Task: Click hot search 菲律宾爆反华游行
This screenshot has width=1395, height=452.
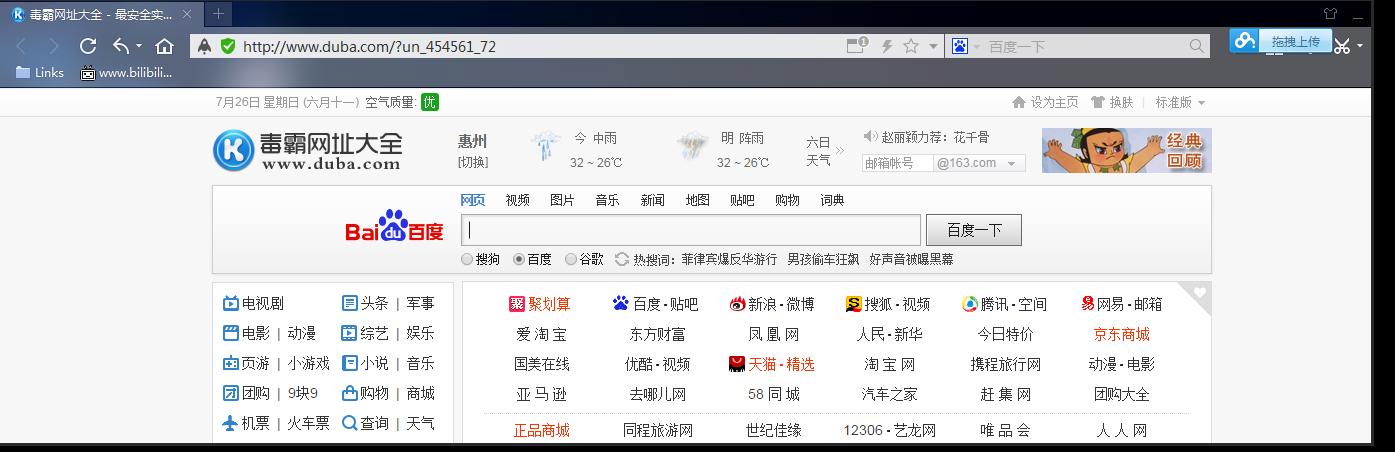Action: click(x=729, y=259)
